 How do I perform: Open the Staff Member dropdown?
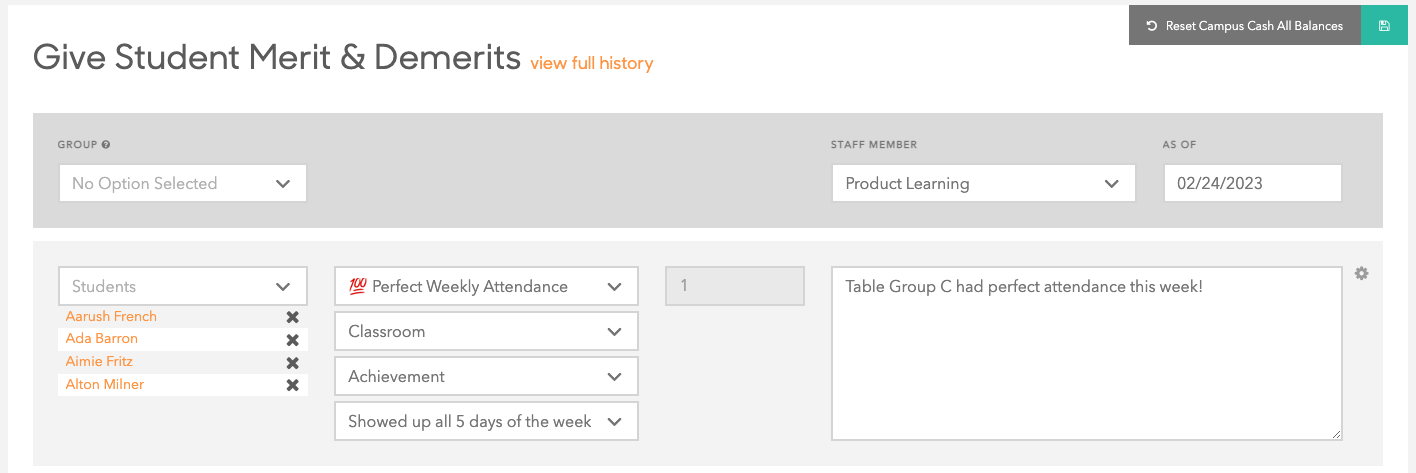(983, 184)
